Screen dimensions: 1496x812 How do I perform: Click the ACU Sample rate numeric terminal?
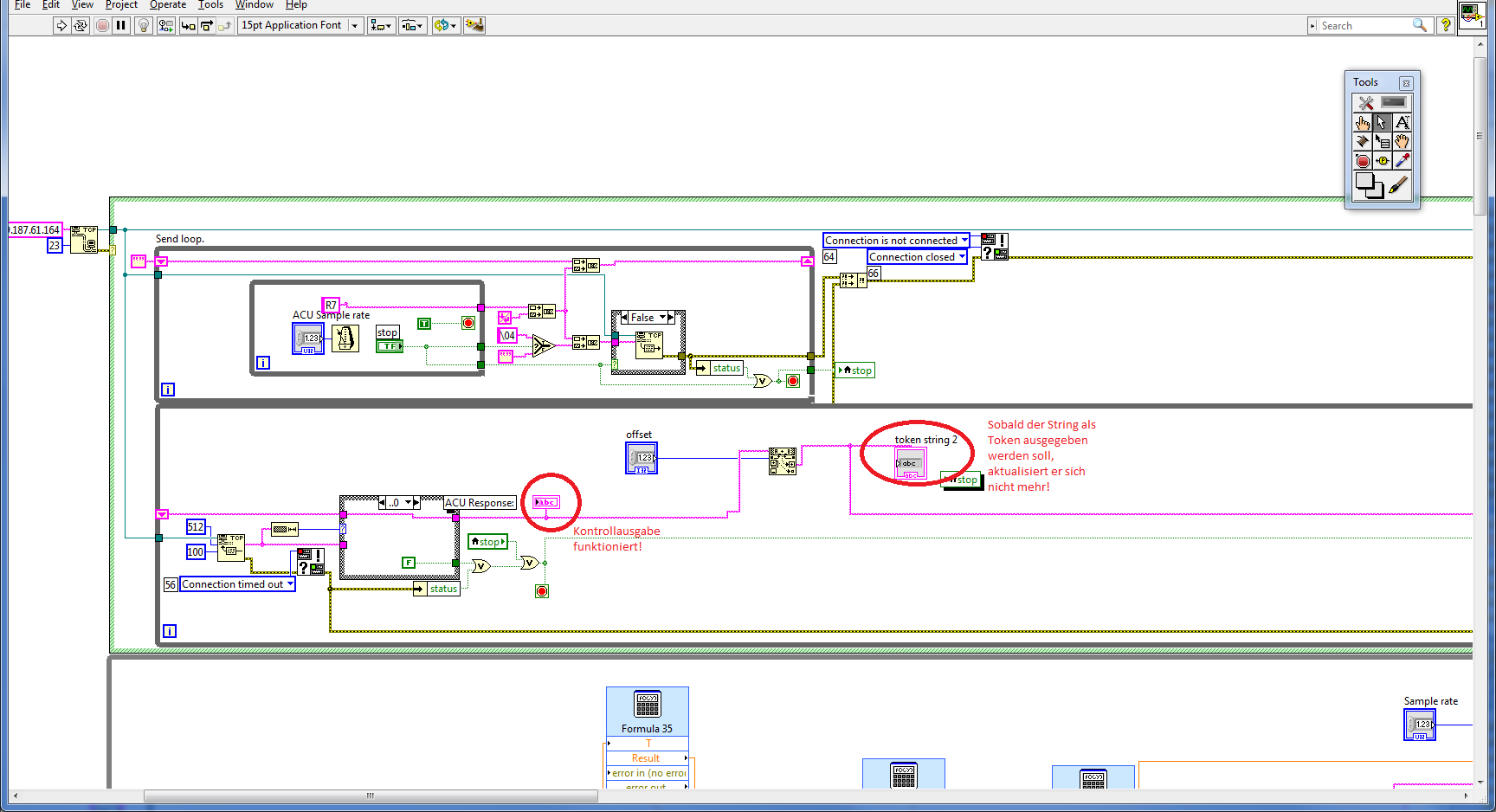308,338
